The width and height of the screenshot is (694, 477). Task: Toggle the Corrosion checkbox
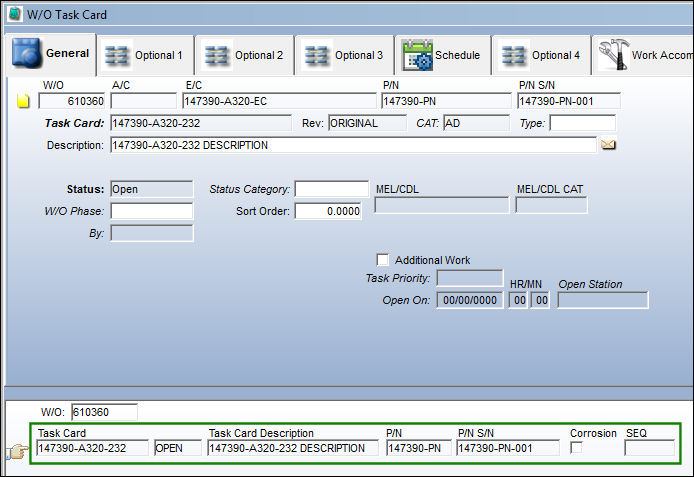tap(576, 448)
